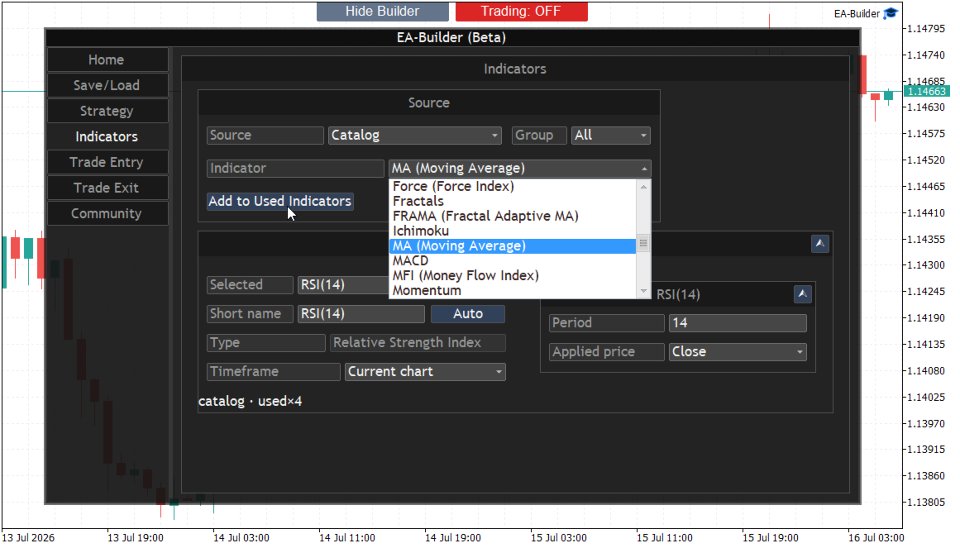This screenshot has height=548, width=960.
Task: Click the list scrollbar up arrow
Action: [643, 187]
